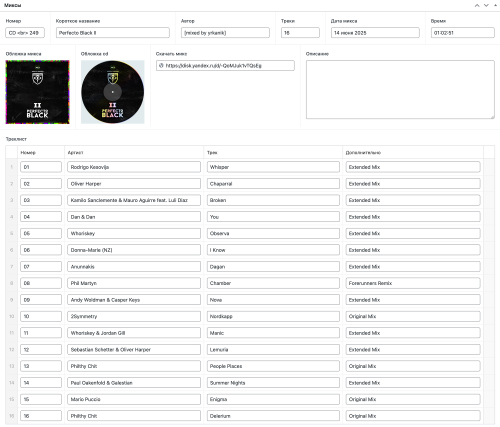Edit the Автор field '(mixed by yrkanik)'
The image size is (500, 427).
pos(225,33)
